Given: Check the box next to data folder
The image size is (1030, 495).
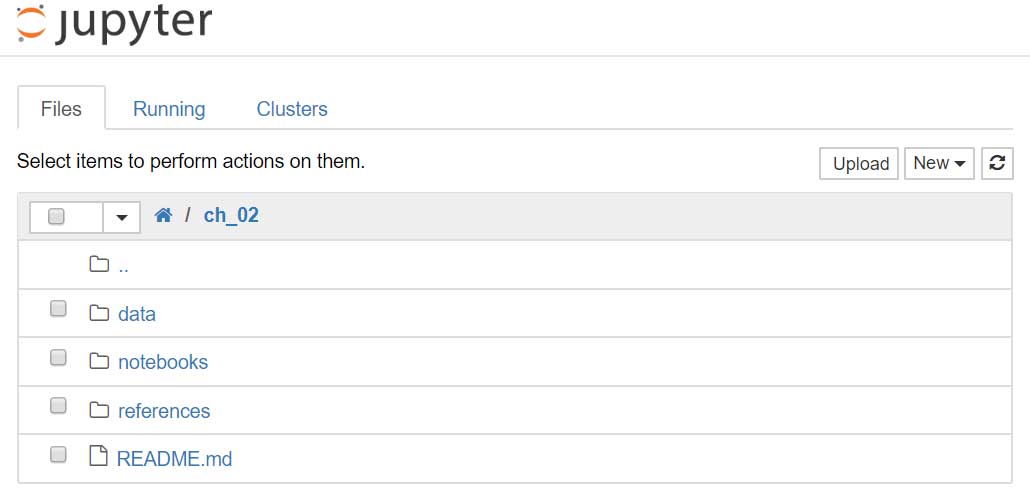Looking at the screenshot, I should pos(58,310).
